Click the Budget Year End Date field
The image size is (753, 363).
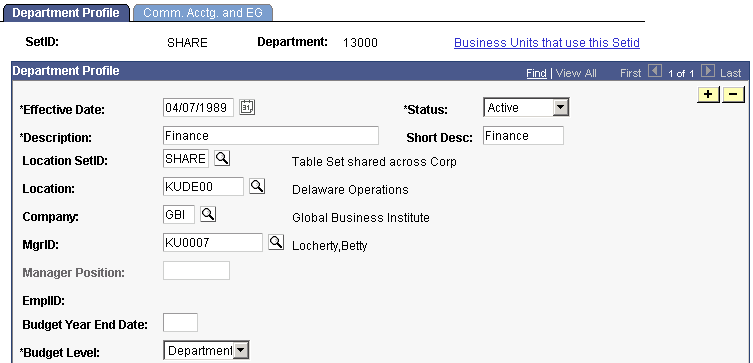coord(181,322)
